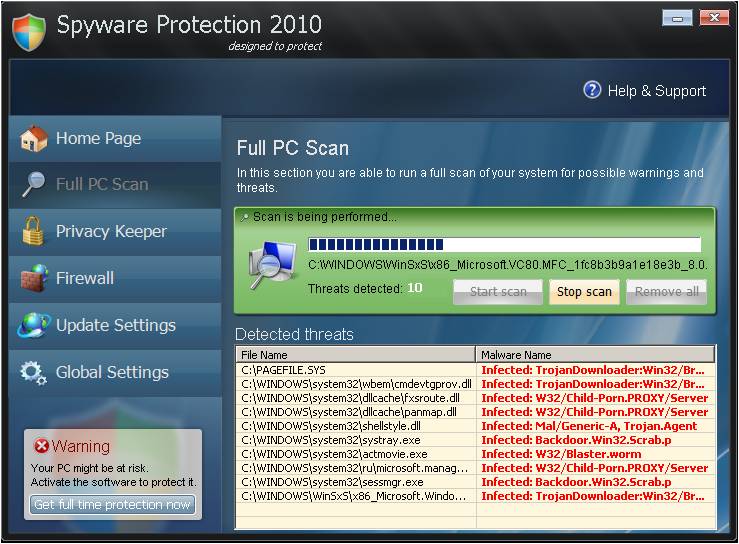Image resolution: width=739 pixels, height=544 pixels.
Task: Open Update Settings section
Action: (x=115, y=325)
